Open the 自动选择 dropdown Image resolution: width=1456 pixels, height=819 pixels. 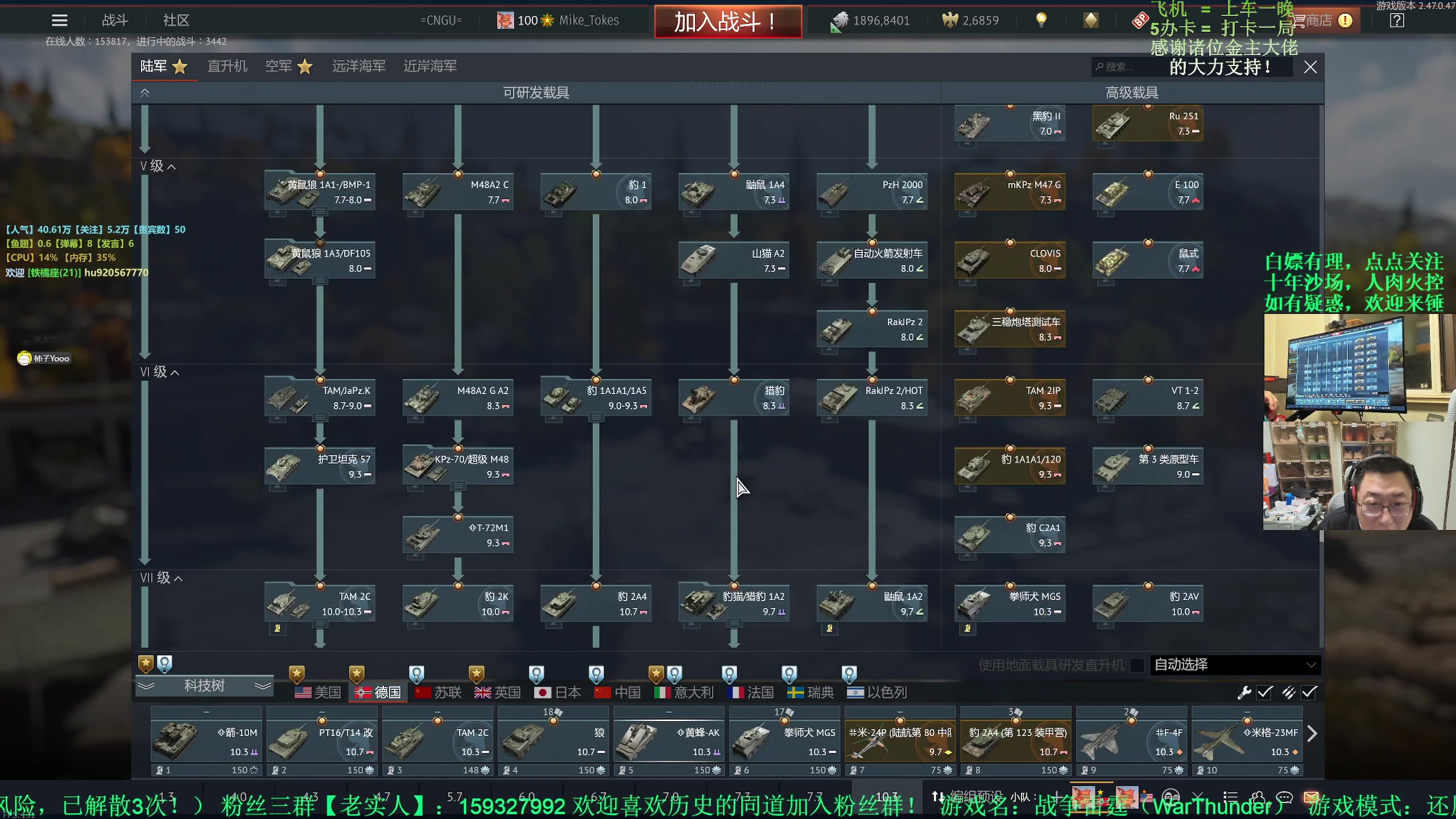[1235, 664]
